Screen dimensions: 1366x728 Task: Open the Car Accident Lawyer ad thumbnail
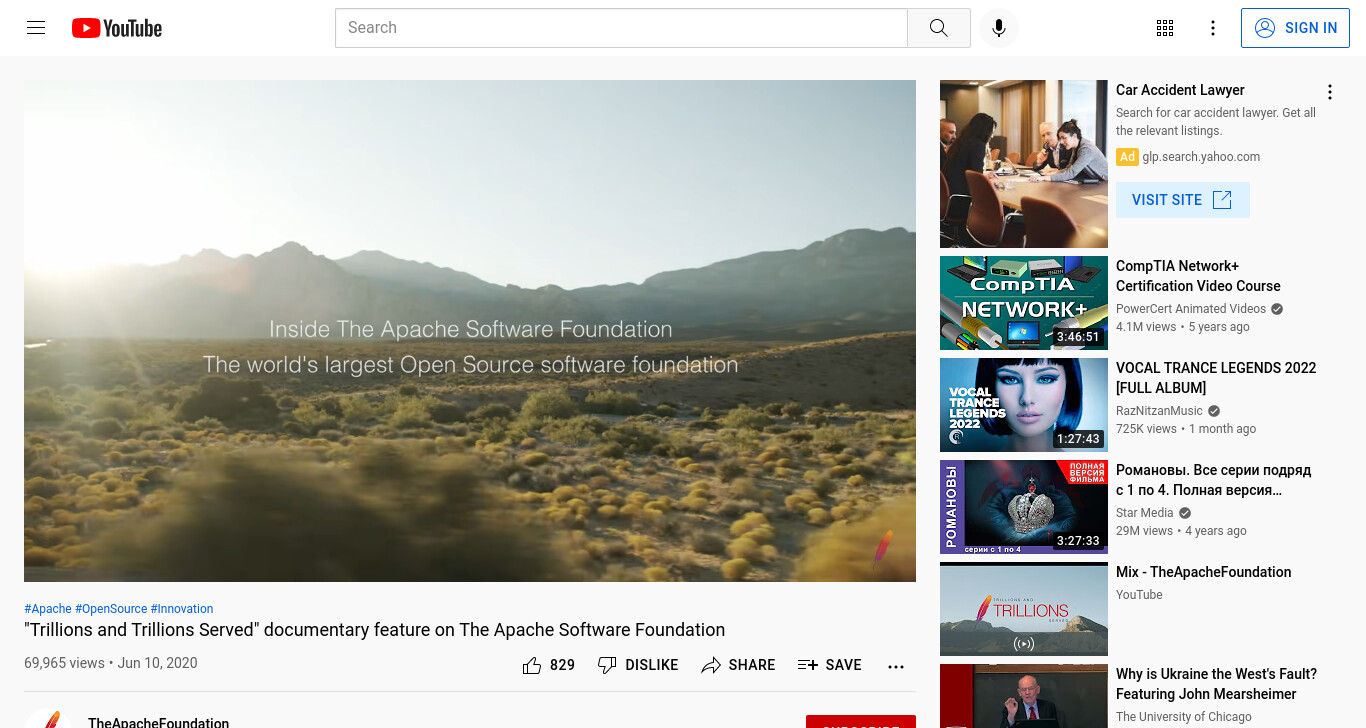[x=1024, y=164]
